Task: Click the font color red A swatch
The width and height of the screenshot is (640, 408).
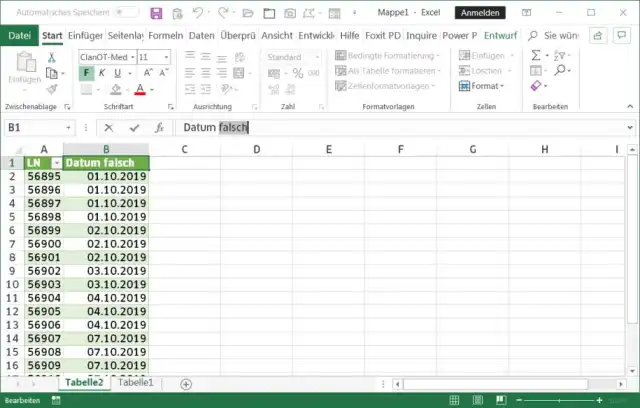Action: click(139, 90)
